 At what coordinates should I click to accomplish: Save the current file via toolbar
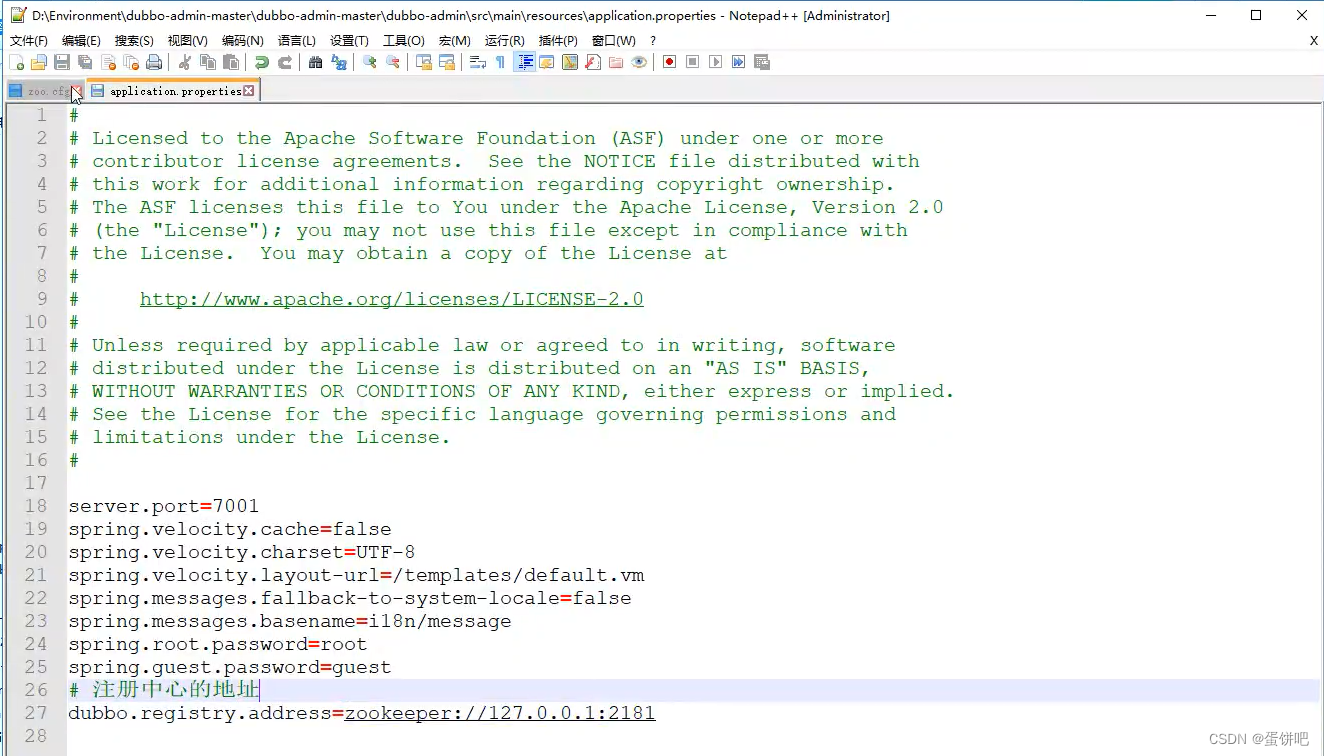(x=62, y=62)
